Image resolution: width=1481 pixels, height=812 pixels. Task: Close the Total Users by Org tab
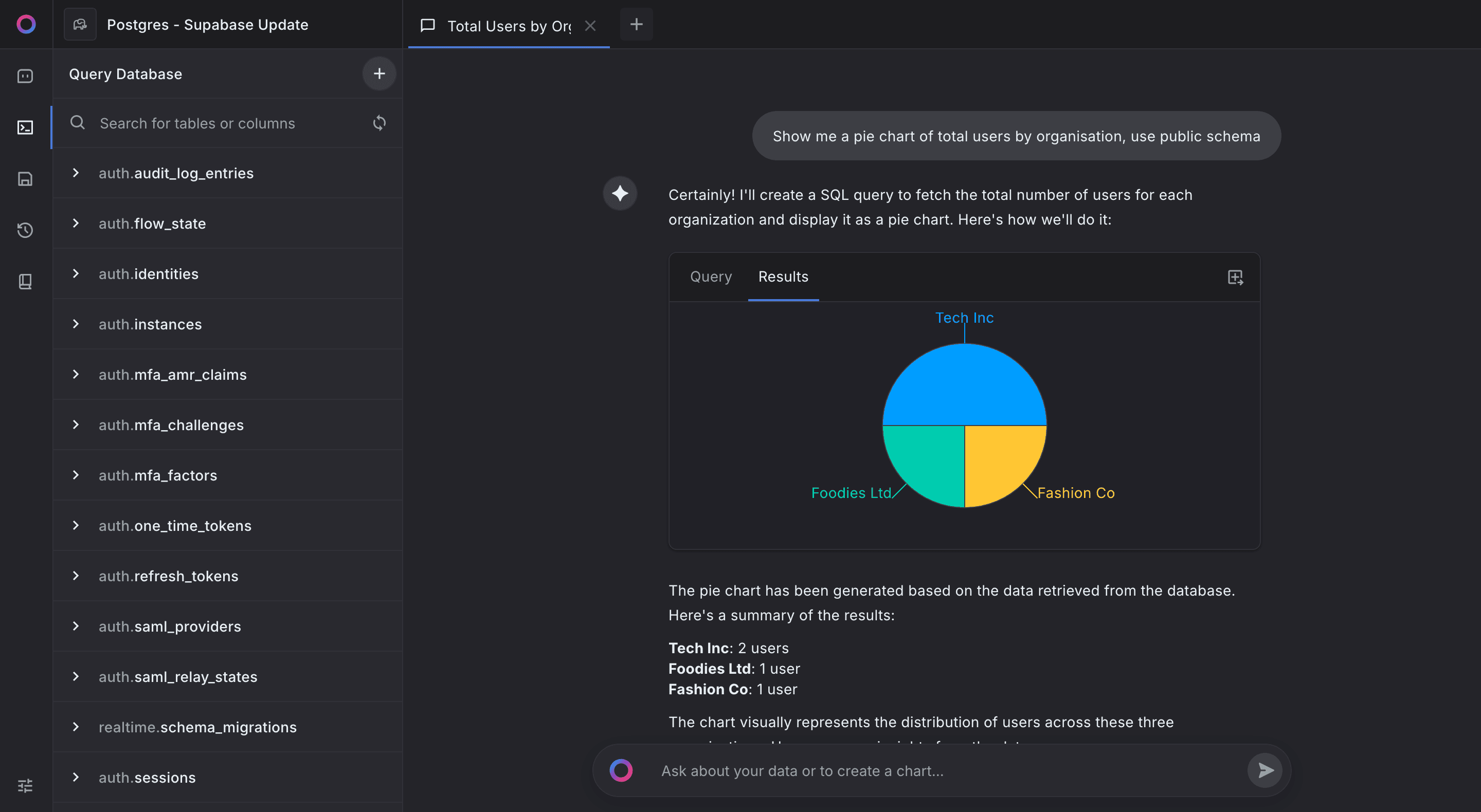[x=590, y=25]
